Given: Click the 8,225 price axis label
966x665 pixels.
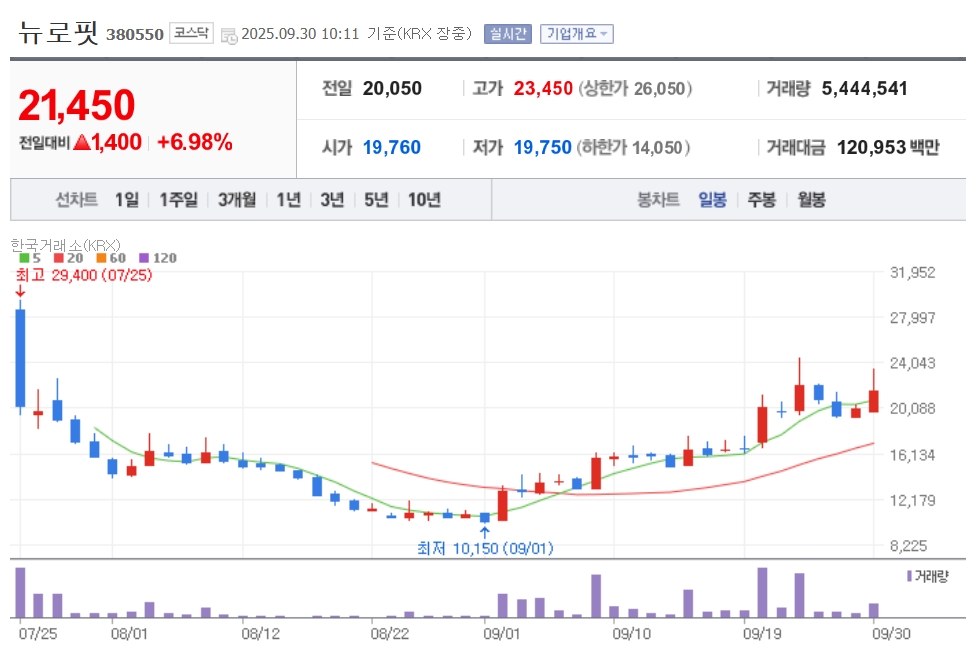Looking at the screenshot, I should coord(908,545).
